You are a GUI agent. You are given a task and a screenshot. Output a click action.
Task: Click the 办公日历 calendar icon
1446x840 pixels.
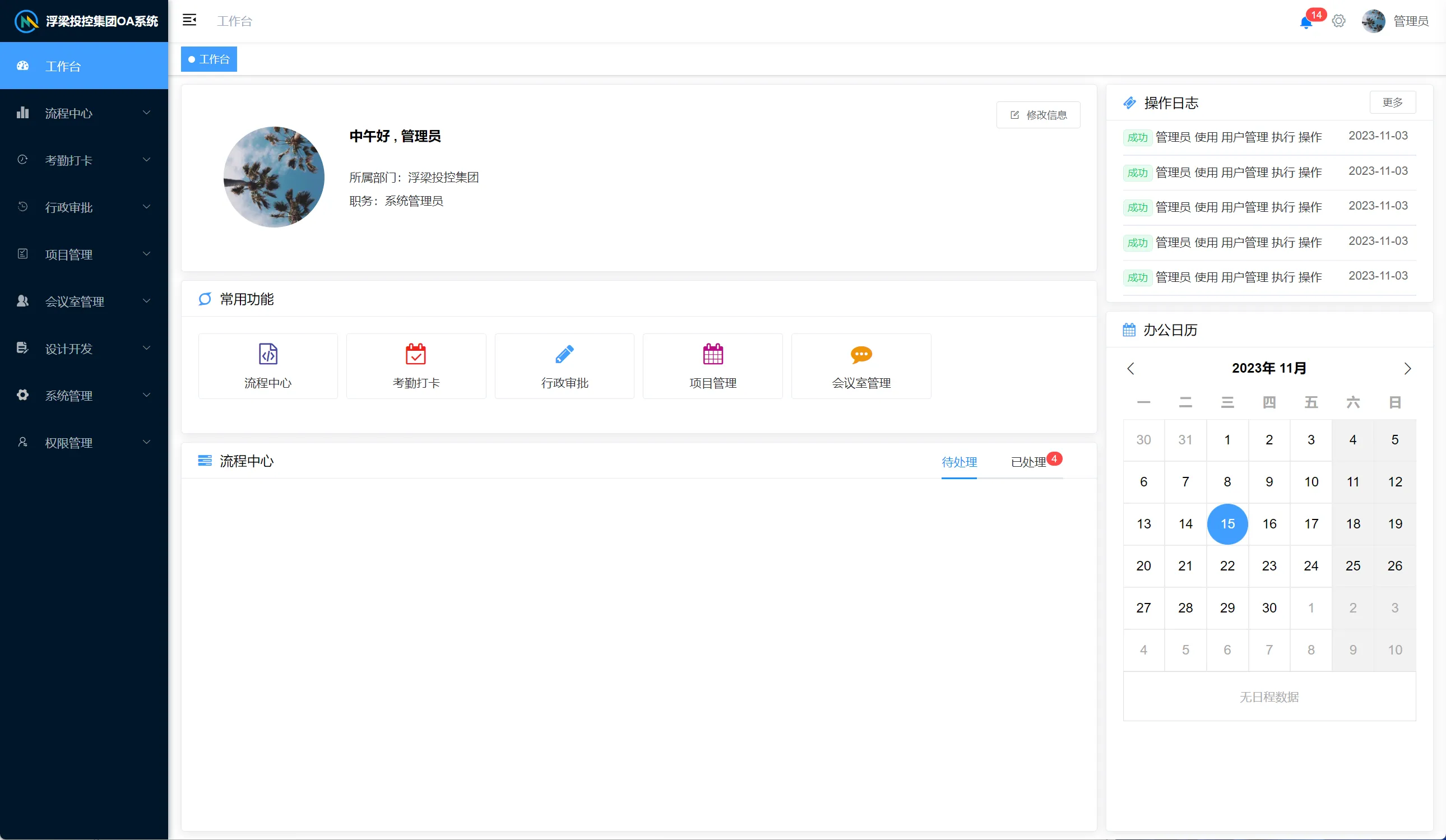[1129, 330]
